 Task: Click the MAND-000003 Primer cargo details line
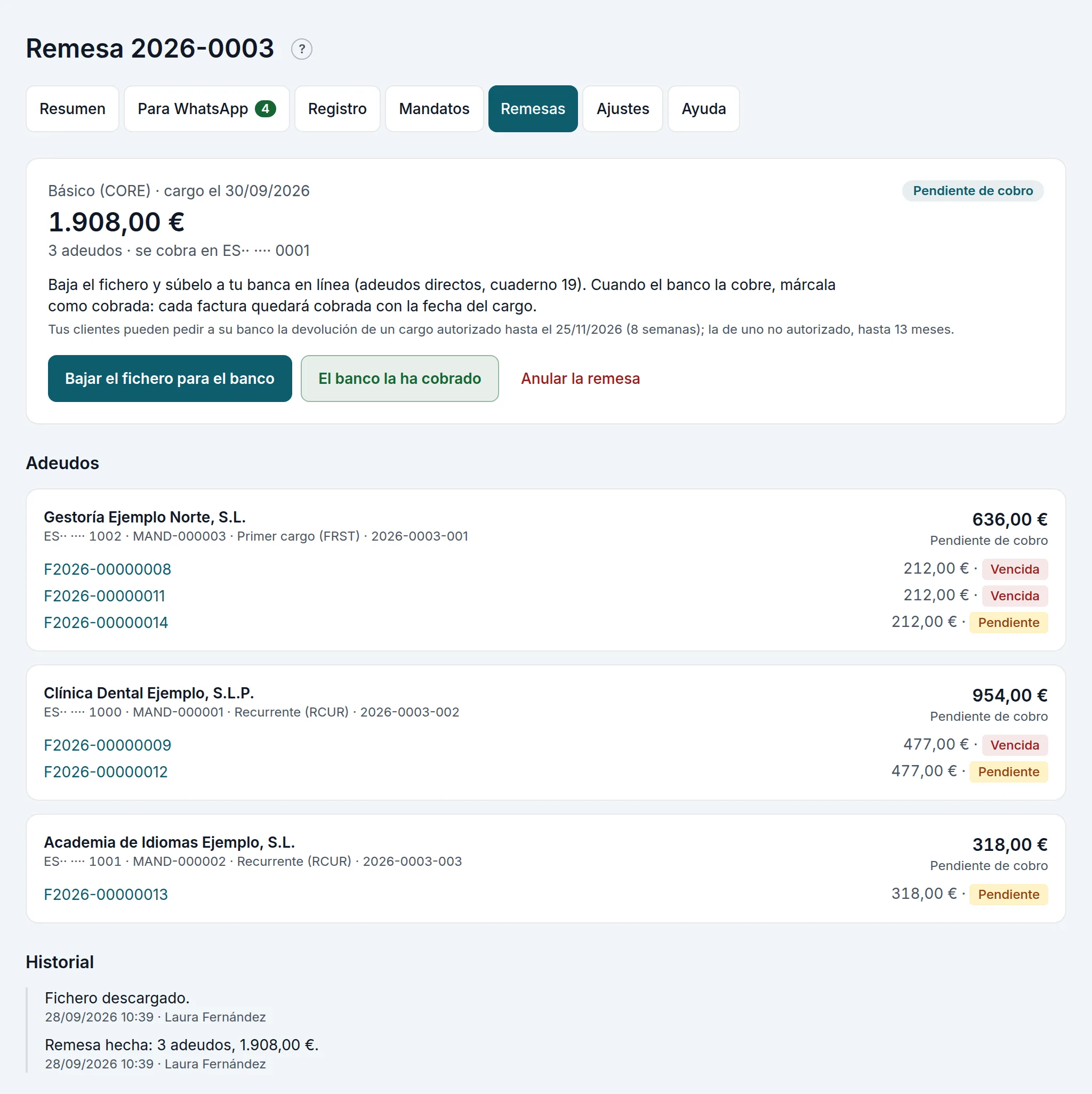pos(256,536)
